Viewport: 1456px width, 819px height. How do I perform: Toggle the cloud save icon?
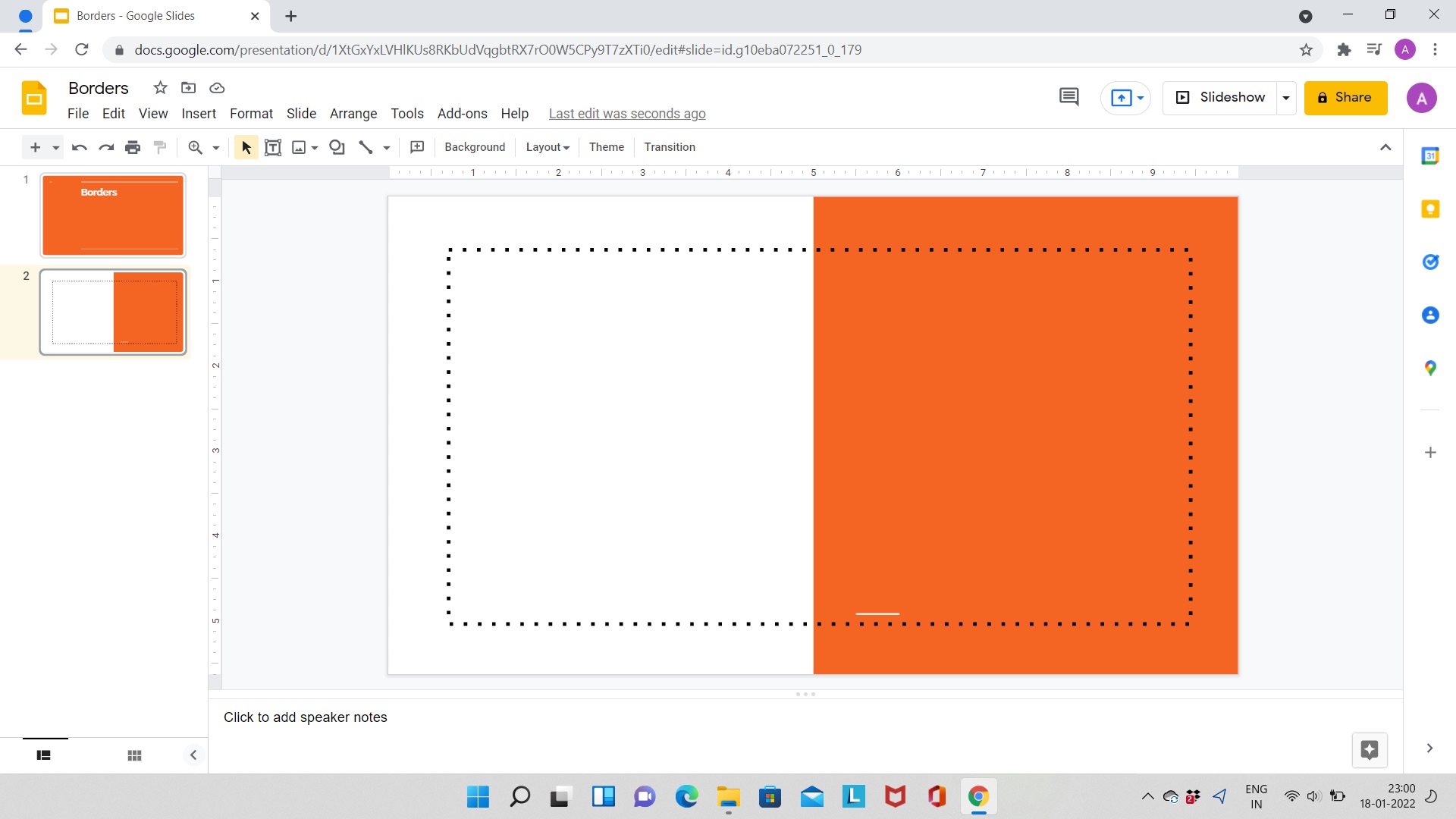217,89
